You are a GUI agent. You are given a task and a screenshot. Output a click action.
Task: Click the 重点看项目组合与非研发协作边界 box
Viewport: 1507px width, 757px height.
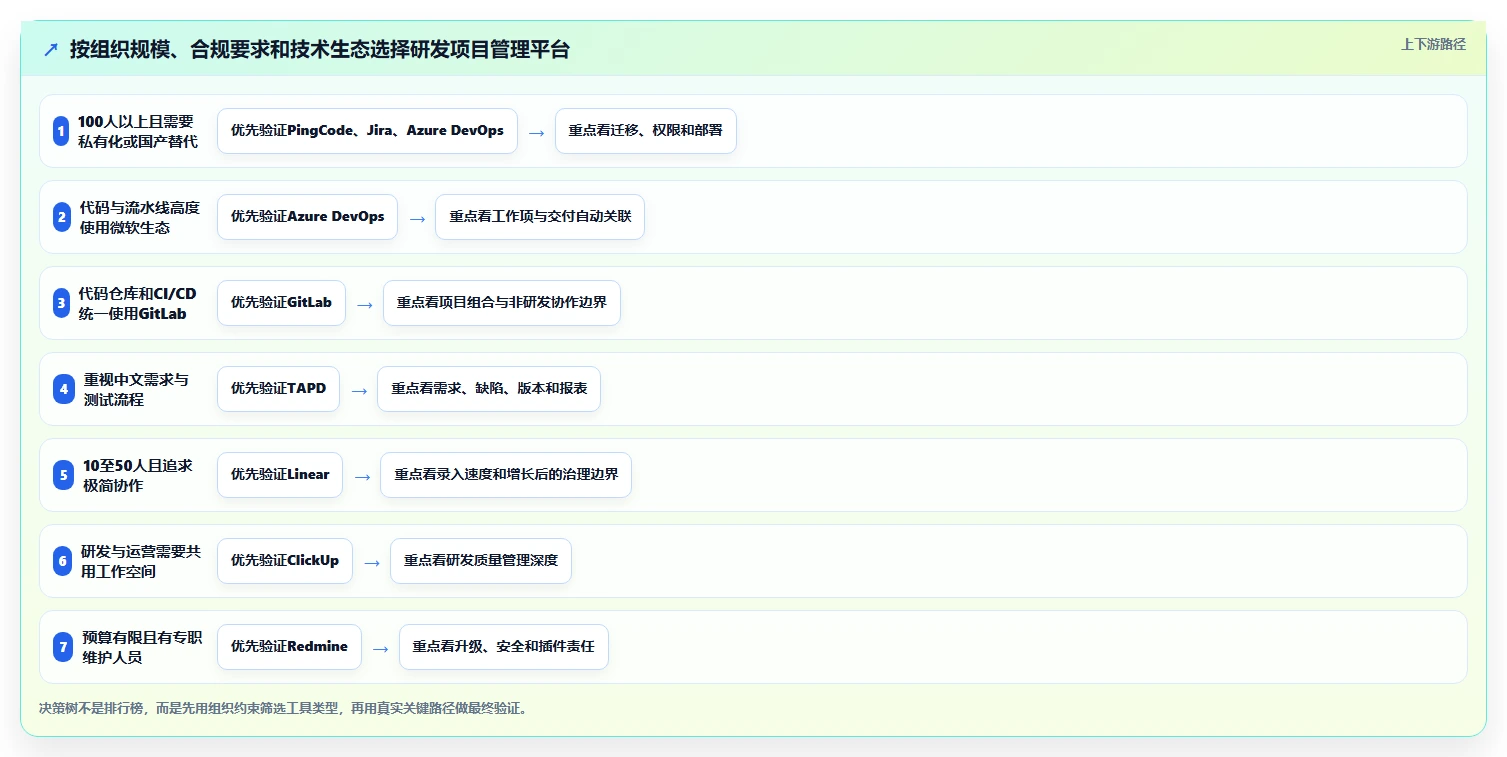pos(502,303)
